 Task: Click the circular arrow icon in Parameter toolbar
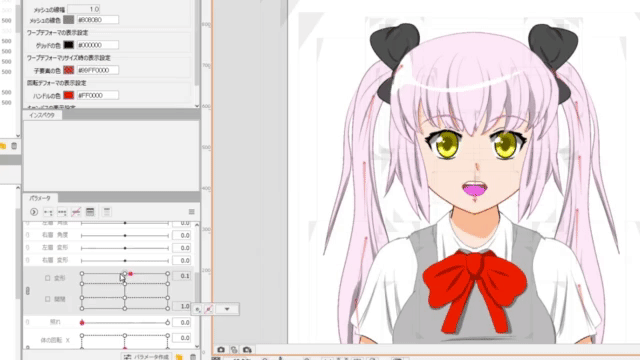(x=34, y=212)
